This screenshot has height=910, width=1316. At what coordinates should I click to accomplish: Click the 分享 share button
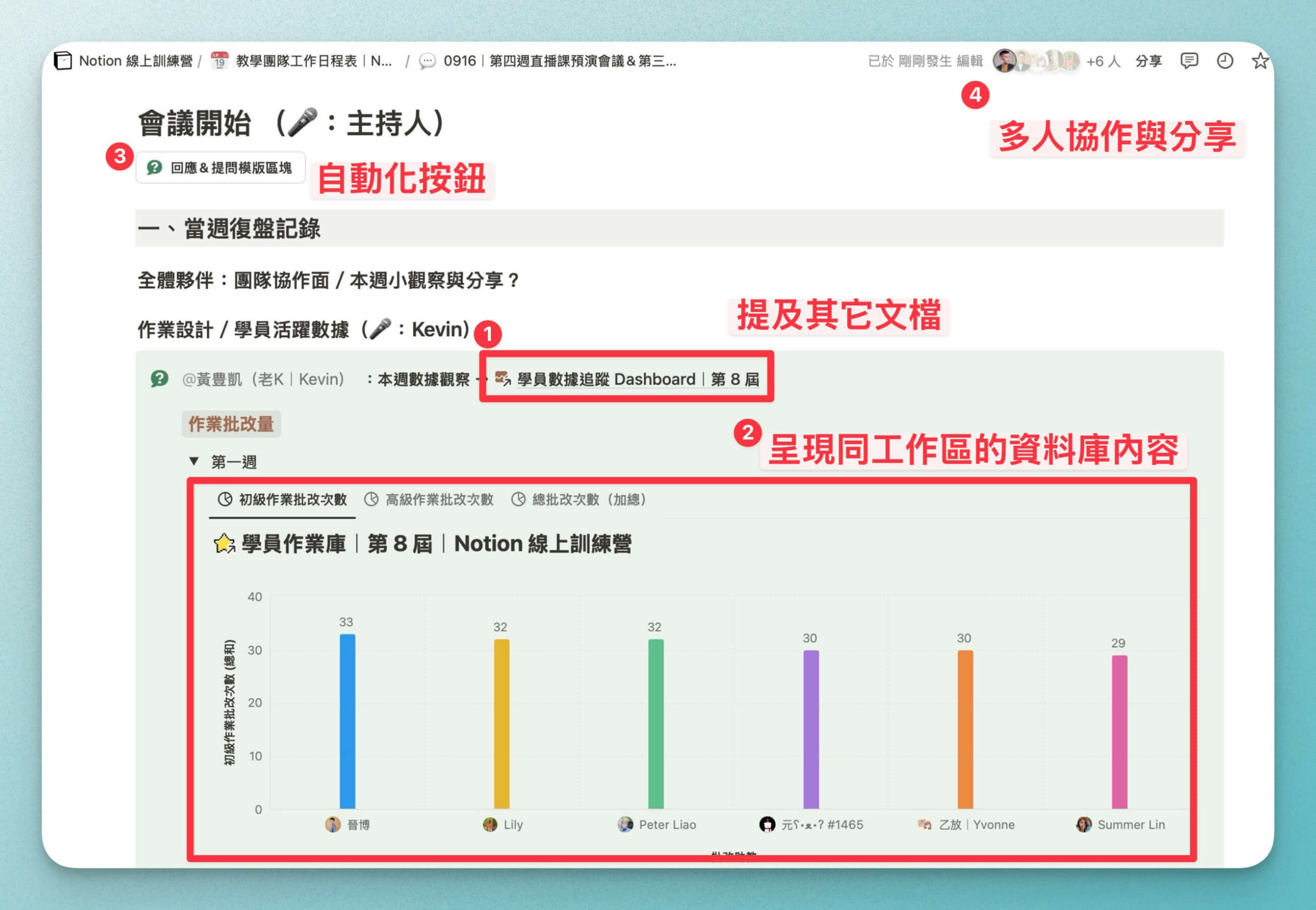[1148, 61]
